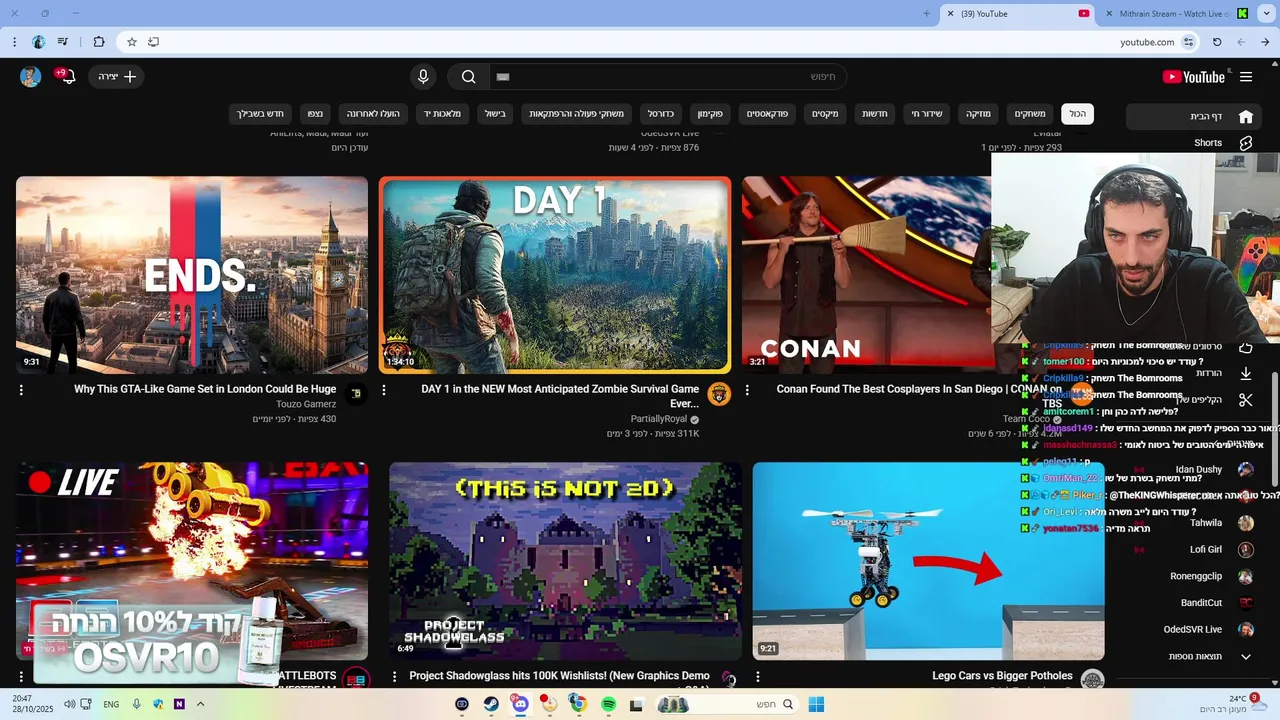Select the פודקאסטים filter chip
This screenshot has width=1280, height=720.
[768, 114]
